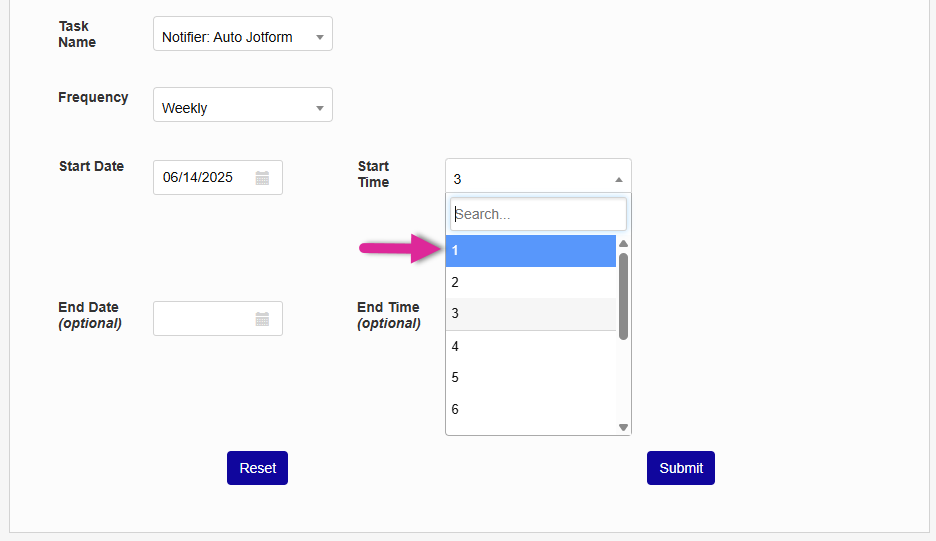The image size is (936, 541).
Task: Click the dropdown Search field
Action: pos(538,214)
